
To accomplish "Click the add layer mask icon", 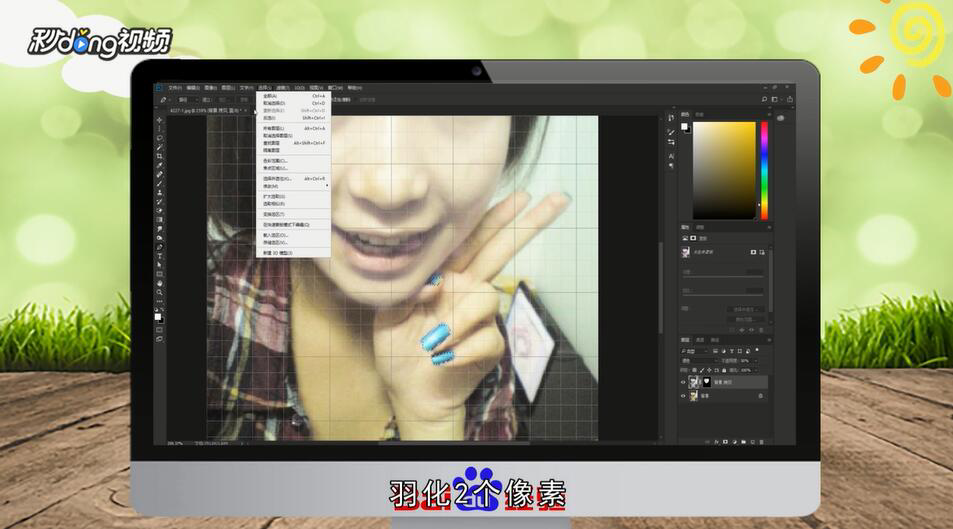I will point(725,442).
